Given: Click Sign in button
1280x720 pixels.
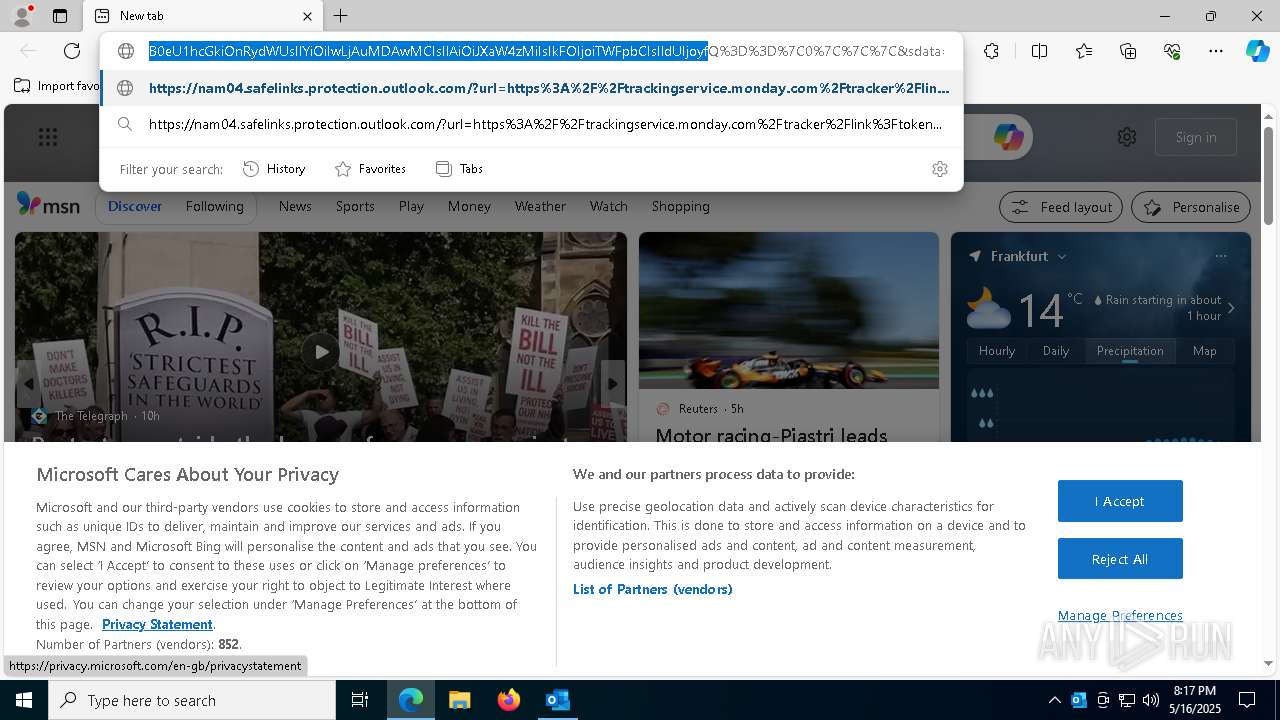Looking at the screenshot, I should [x=1196, y=137].
